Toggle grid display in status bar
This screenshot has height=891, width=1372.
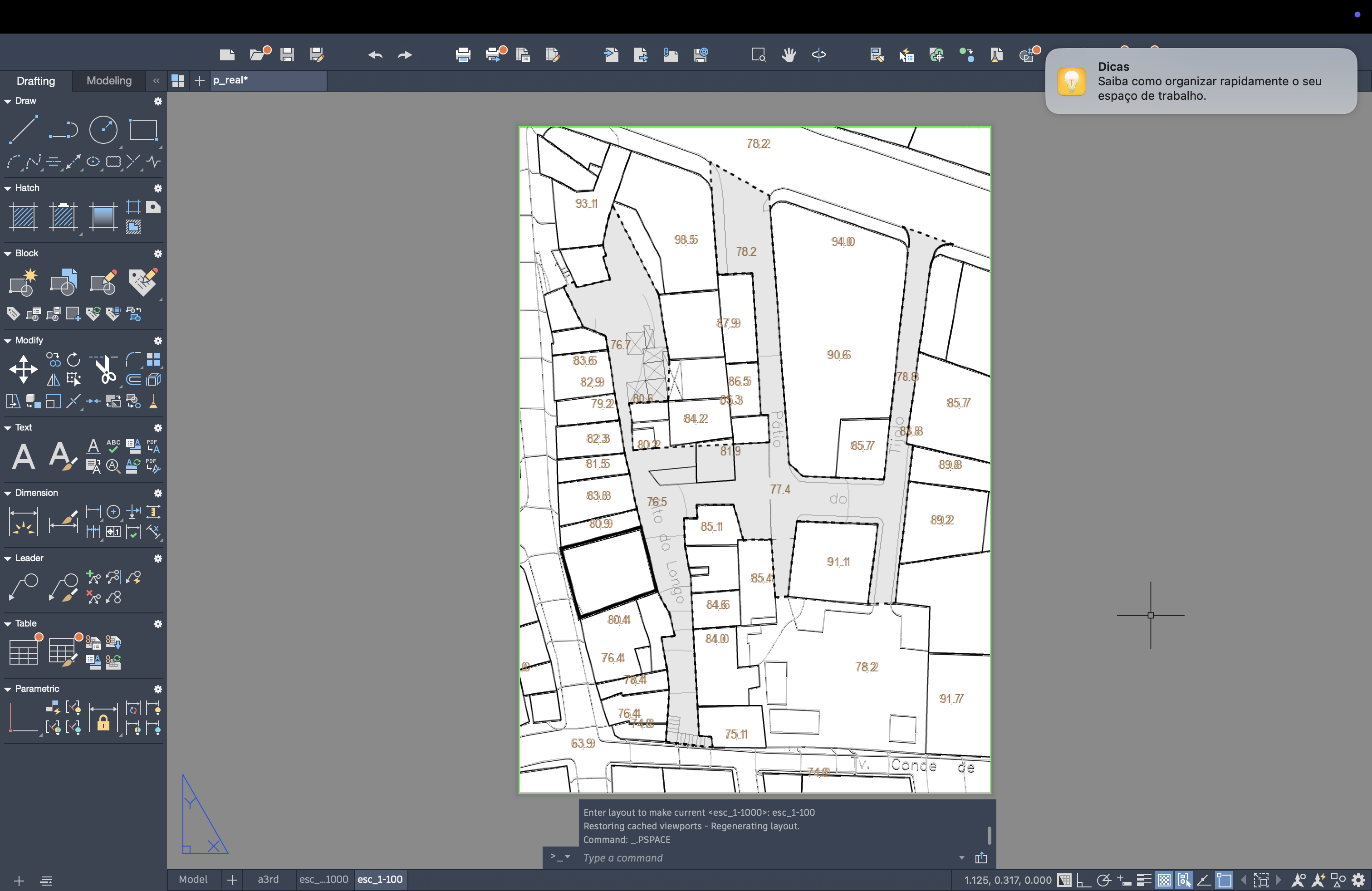pyautogui.click(x=1064, y=880)
